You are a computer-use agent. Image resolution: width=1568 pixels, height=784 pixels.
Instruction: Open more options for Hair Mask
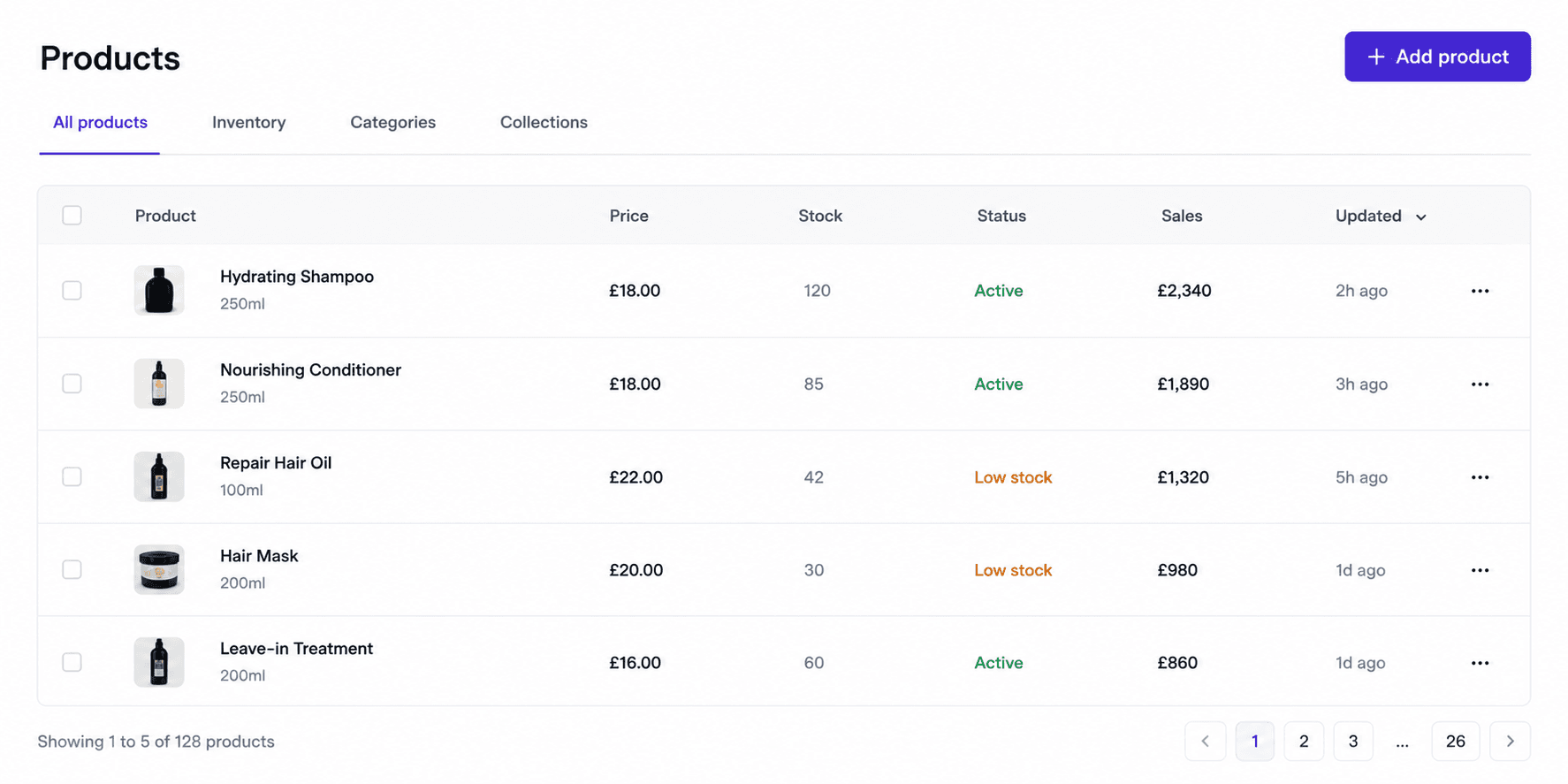[1480, 570]
